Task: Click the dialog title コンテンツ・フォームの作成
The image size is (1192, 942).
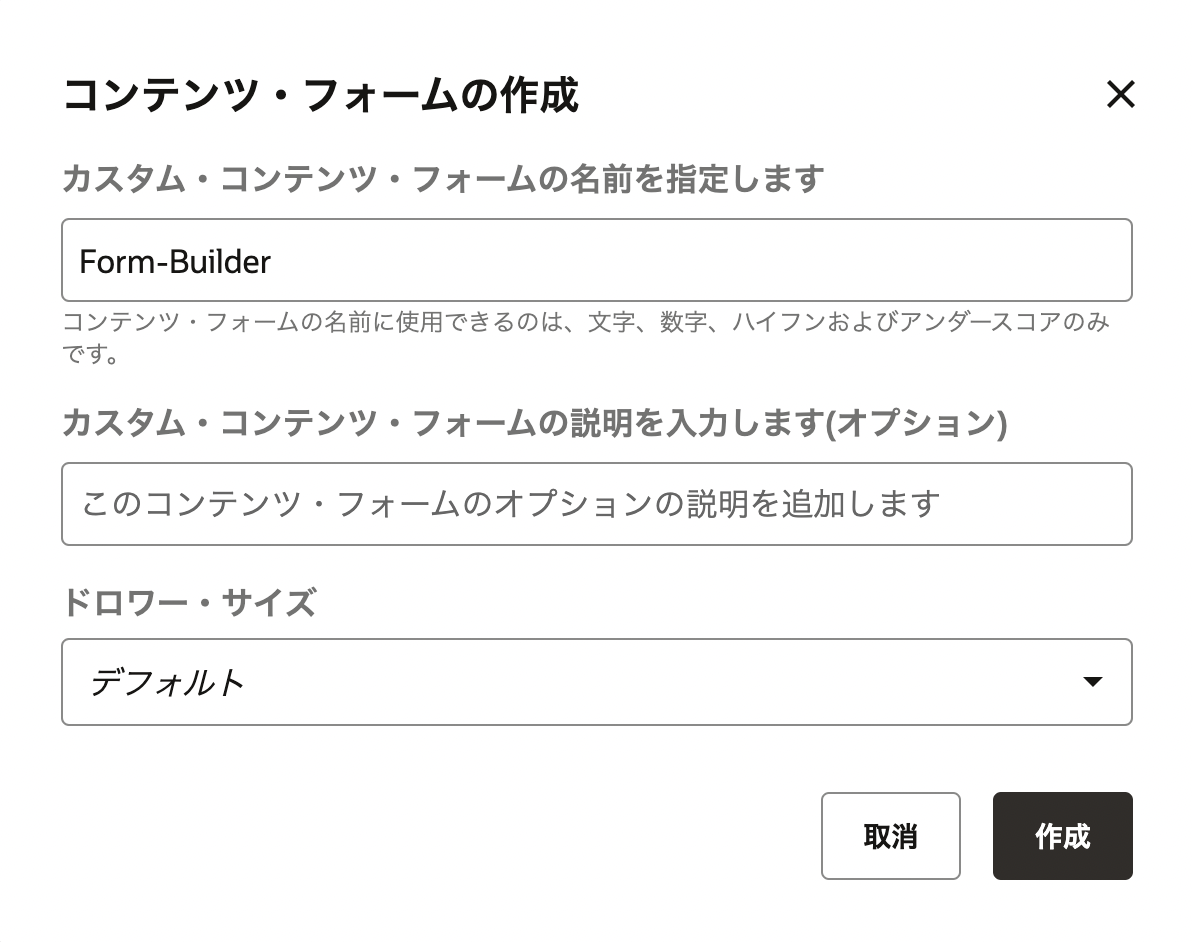Action: [x=320, y=96]
